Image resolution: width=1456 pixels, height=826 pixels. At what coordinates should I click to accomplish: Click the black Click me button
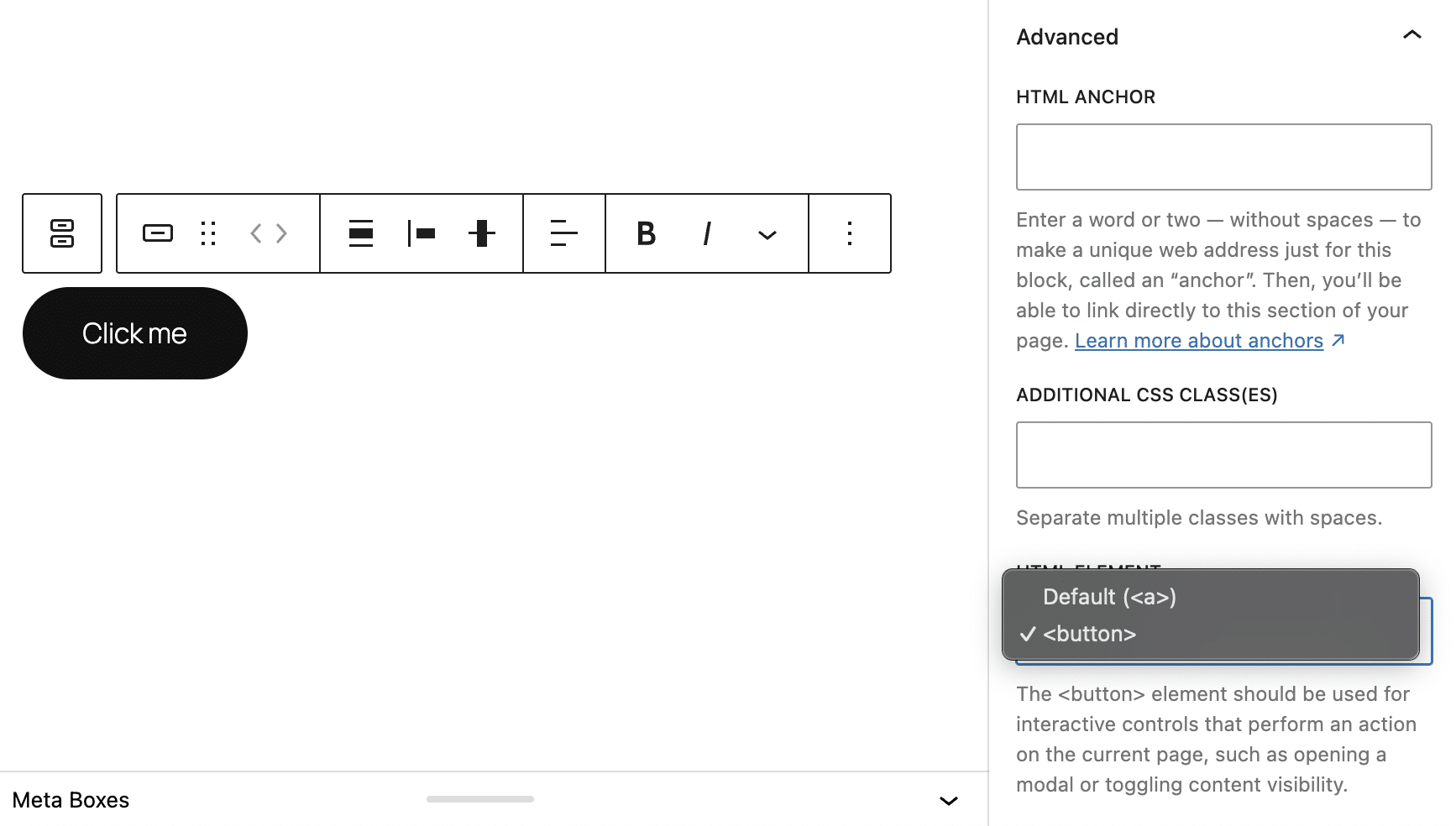(x=134, y=332)
